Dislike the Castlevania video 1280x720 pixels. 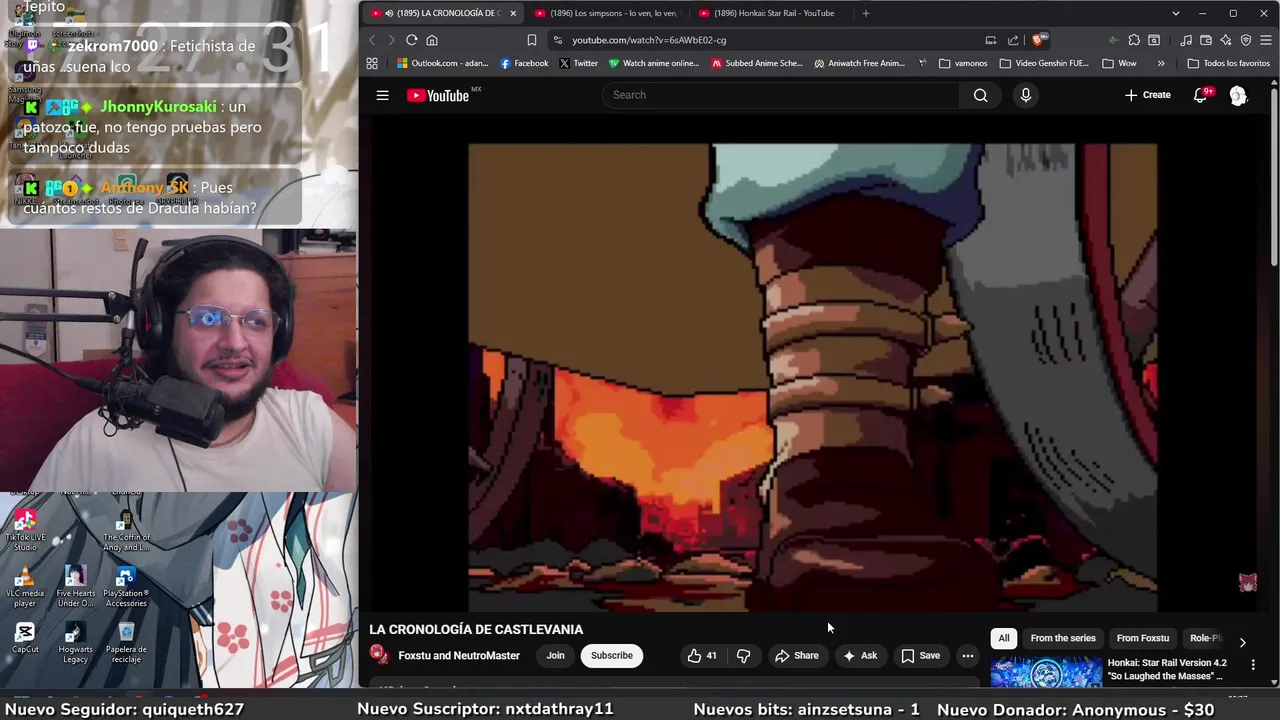[743, 656]
